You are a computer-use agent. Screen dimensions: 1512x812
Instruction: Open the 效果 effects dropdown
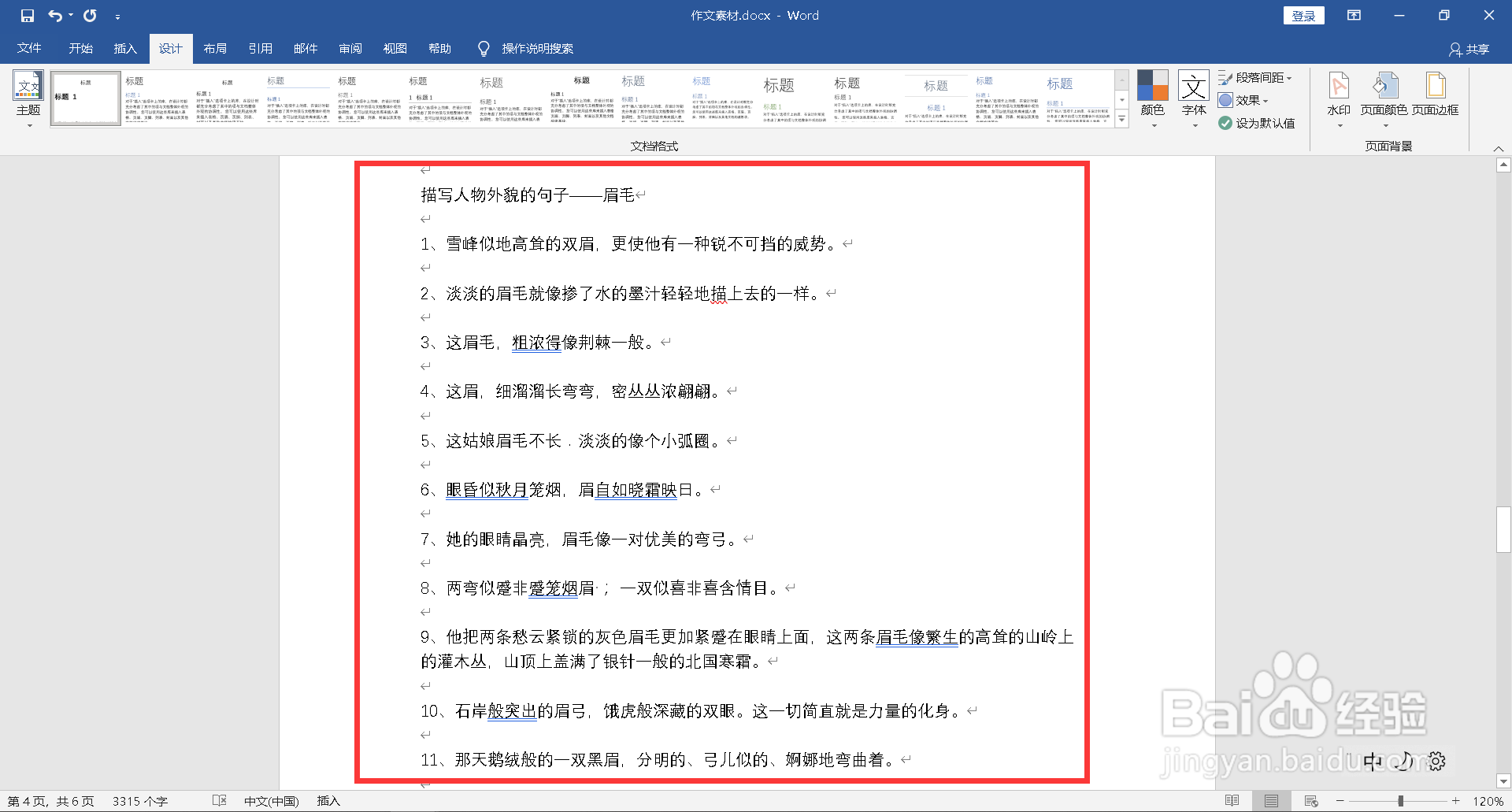coord(1243,101)
